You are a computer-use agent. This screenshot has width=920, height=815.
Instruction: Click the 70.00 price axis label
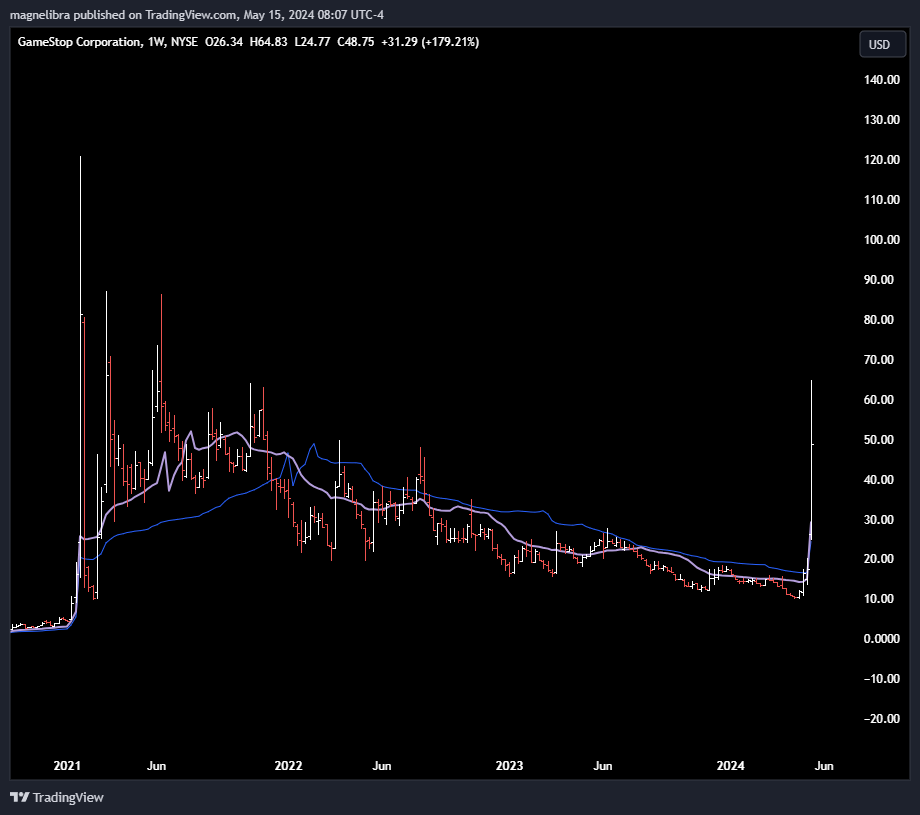pos(879,360)
